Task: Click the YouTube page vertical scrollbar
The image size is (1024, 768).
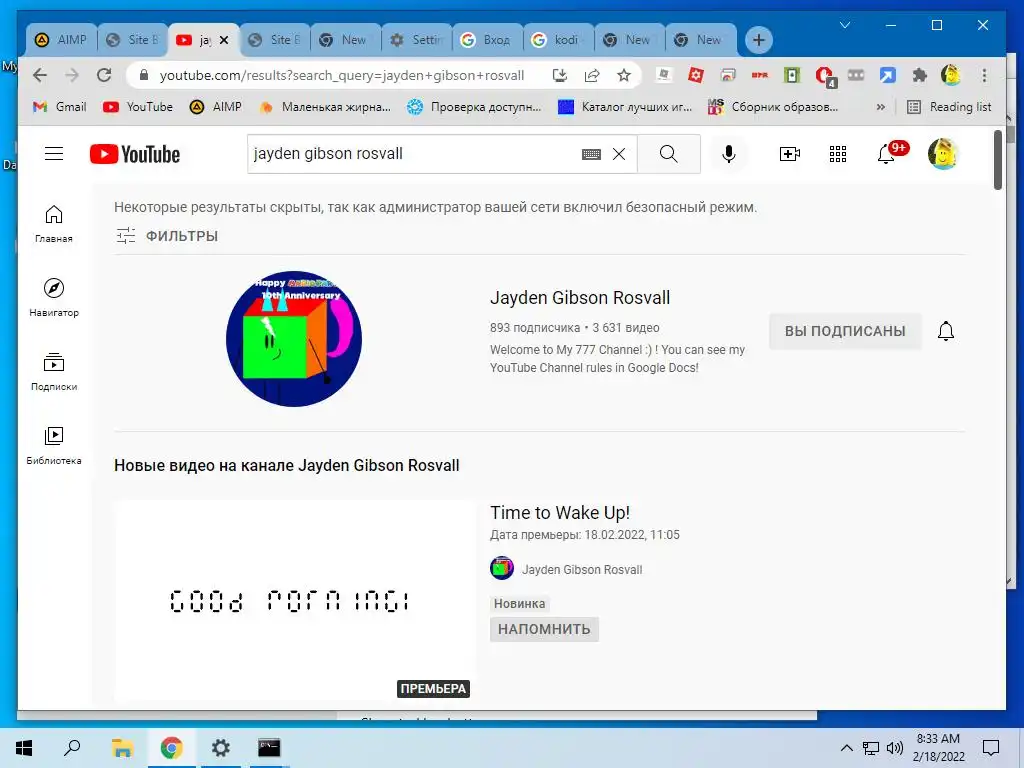Action: [997, 161]
